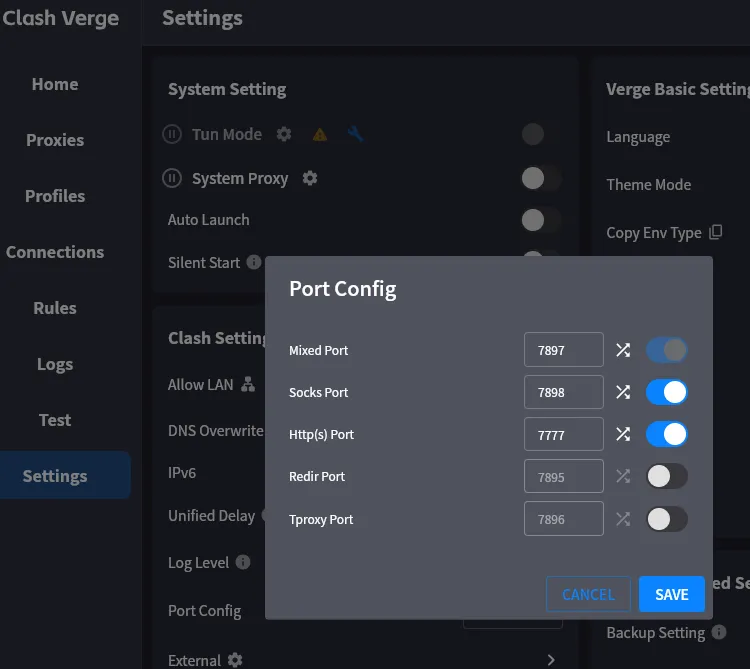This screenshot has height=669, width=750.
Task: Click the Tun Mode wrench icon
Action: tap(355, 134)
